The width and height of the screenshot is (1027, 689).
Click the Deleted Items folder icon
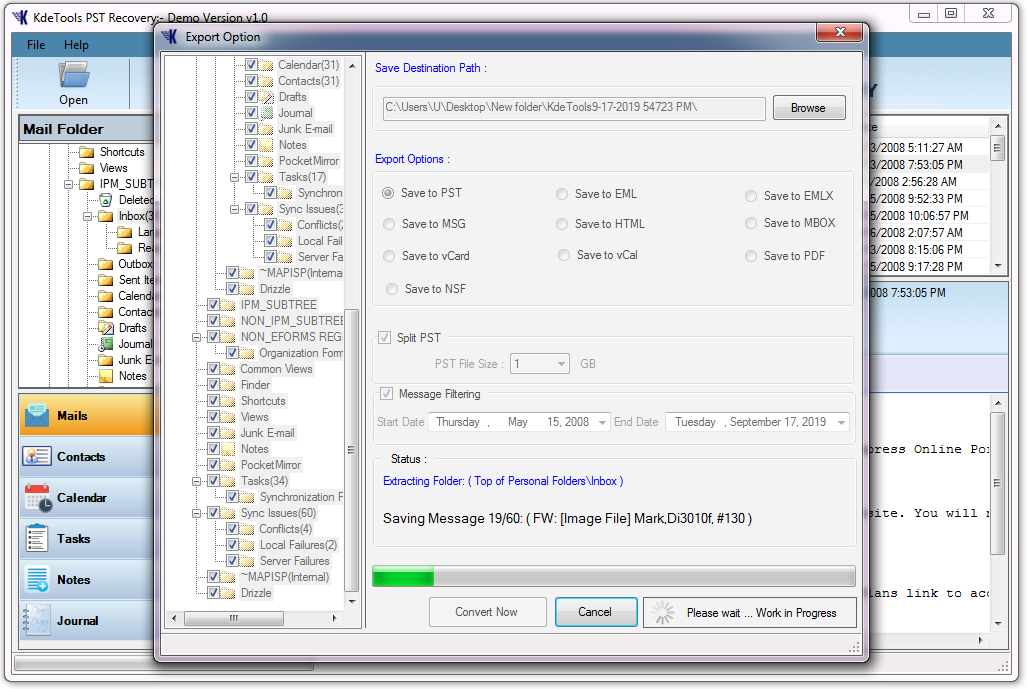click(106, 200)
